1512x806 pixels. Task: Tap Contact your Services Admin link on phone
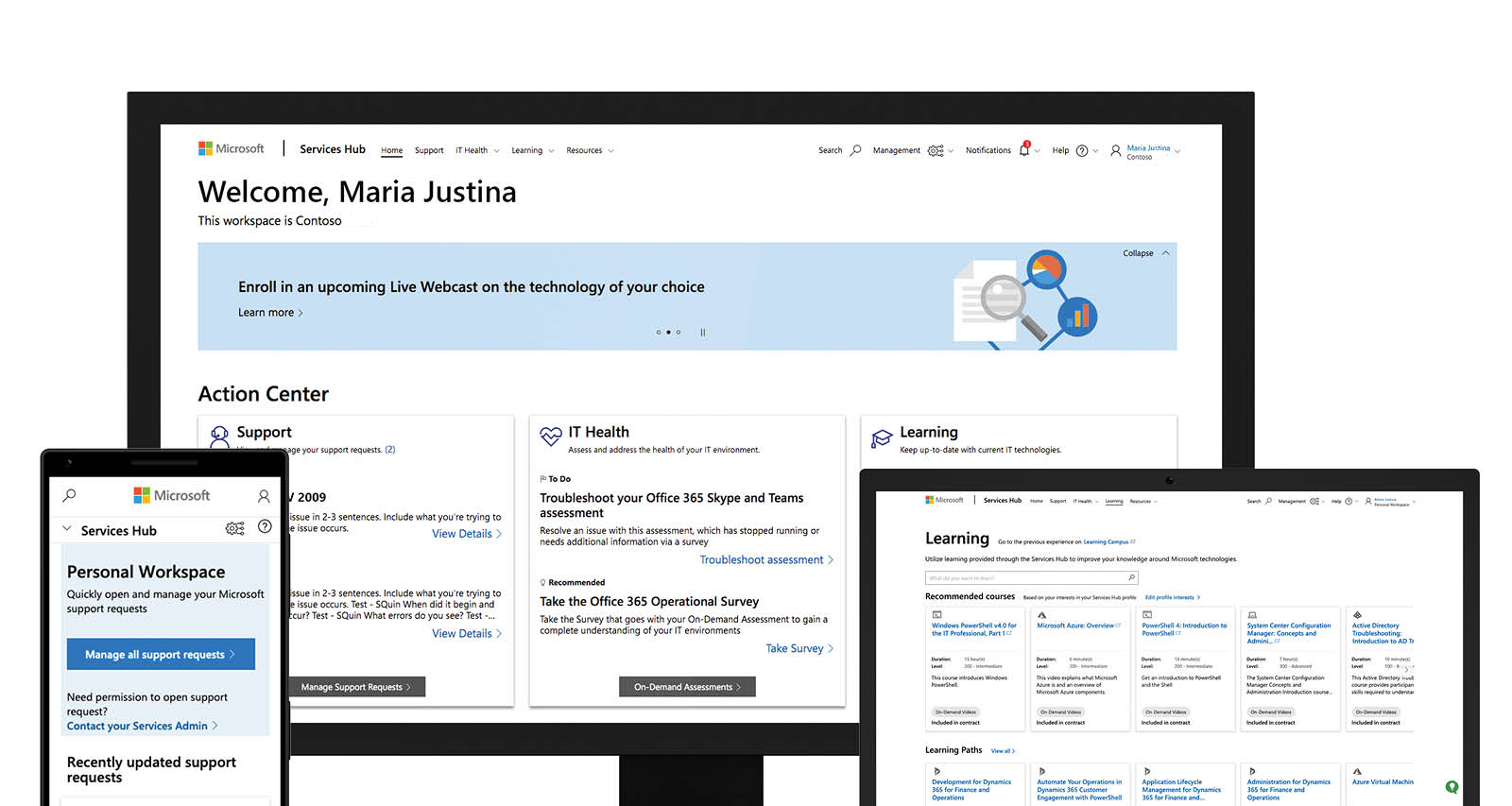(143, 726)
